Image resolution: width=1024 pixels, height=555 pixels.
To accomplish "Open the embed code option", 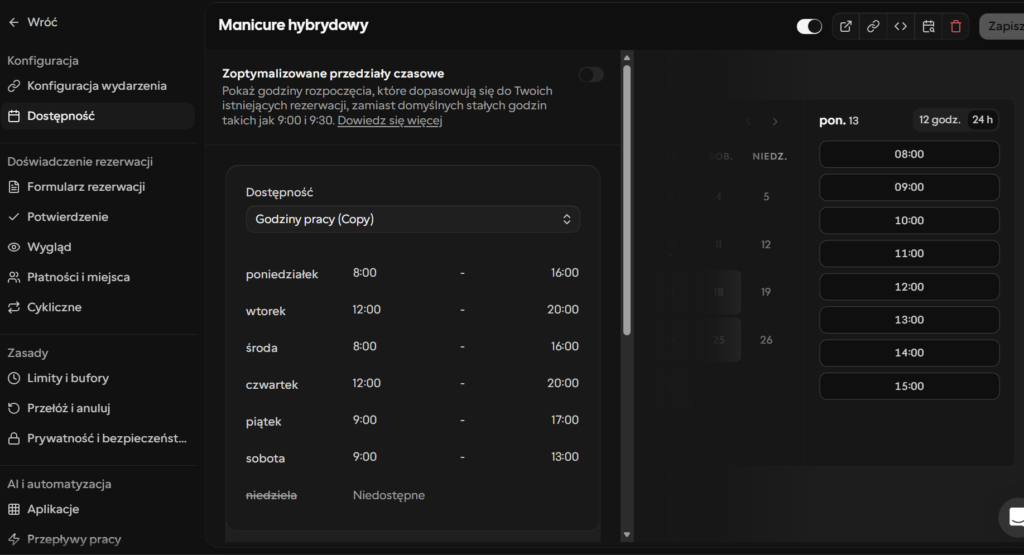I will [901, 26].
